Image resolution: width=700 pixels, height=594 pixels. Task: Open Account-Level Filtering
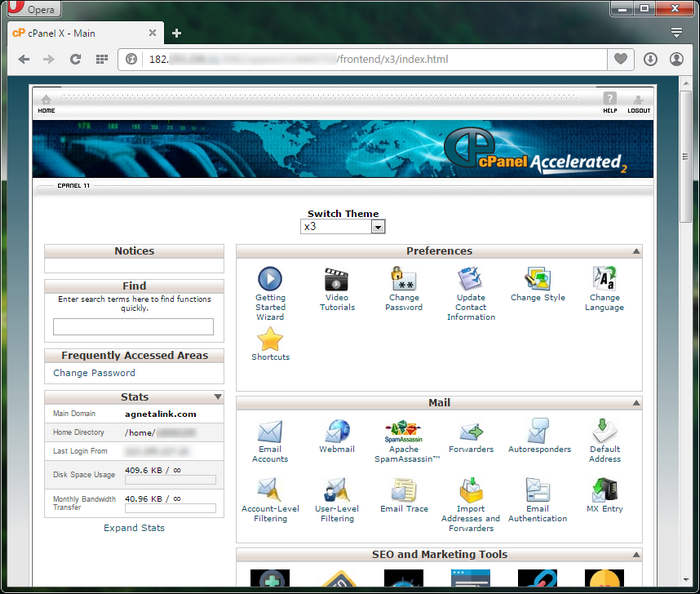(269, 490)
